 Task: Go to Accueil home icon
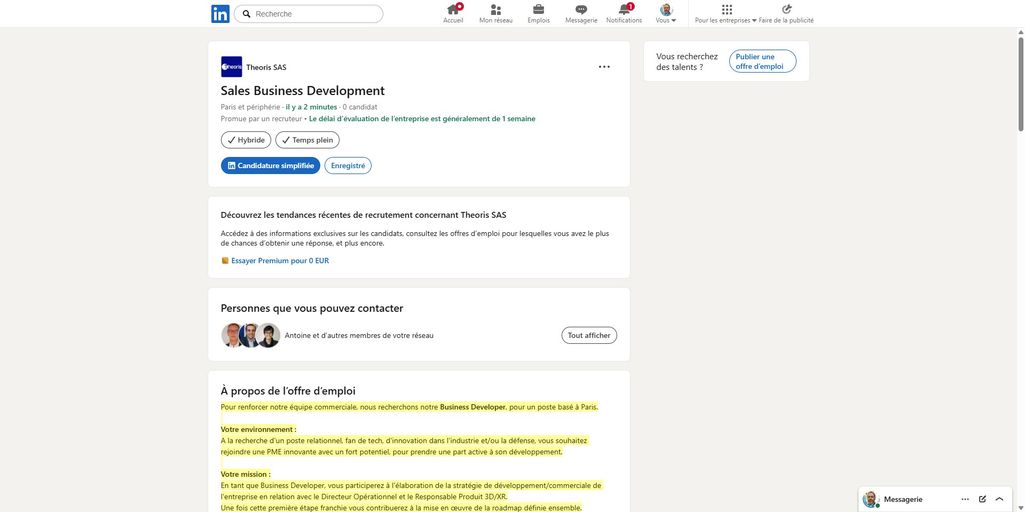(x=453, y=9)
